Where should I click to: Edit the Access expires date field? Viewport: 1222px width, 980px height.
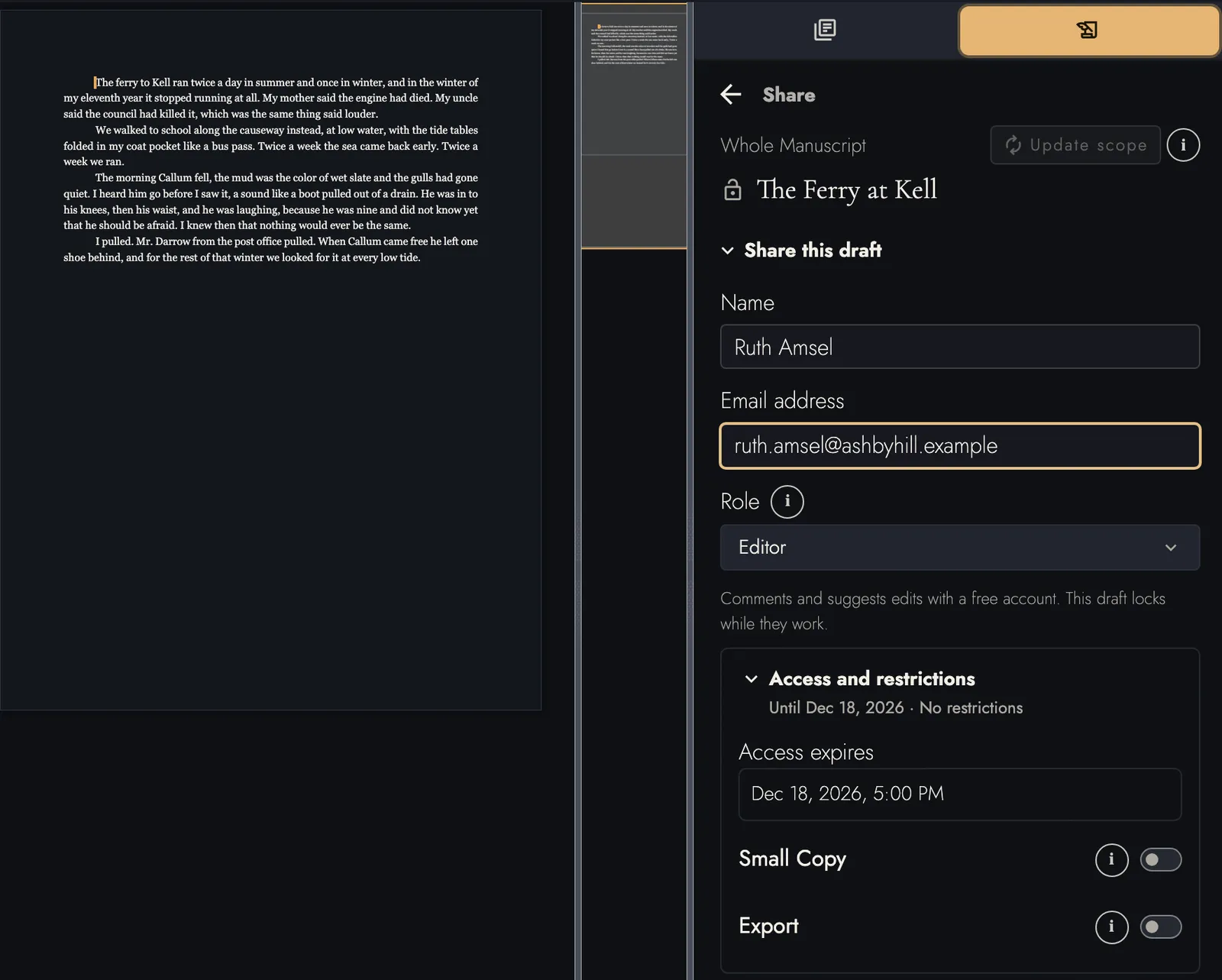pos(959,794)
